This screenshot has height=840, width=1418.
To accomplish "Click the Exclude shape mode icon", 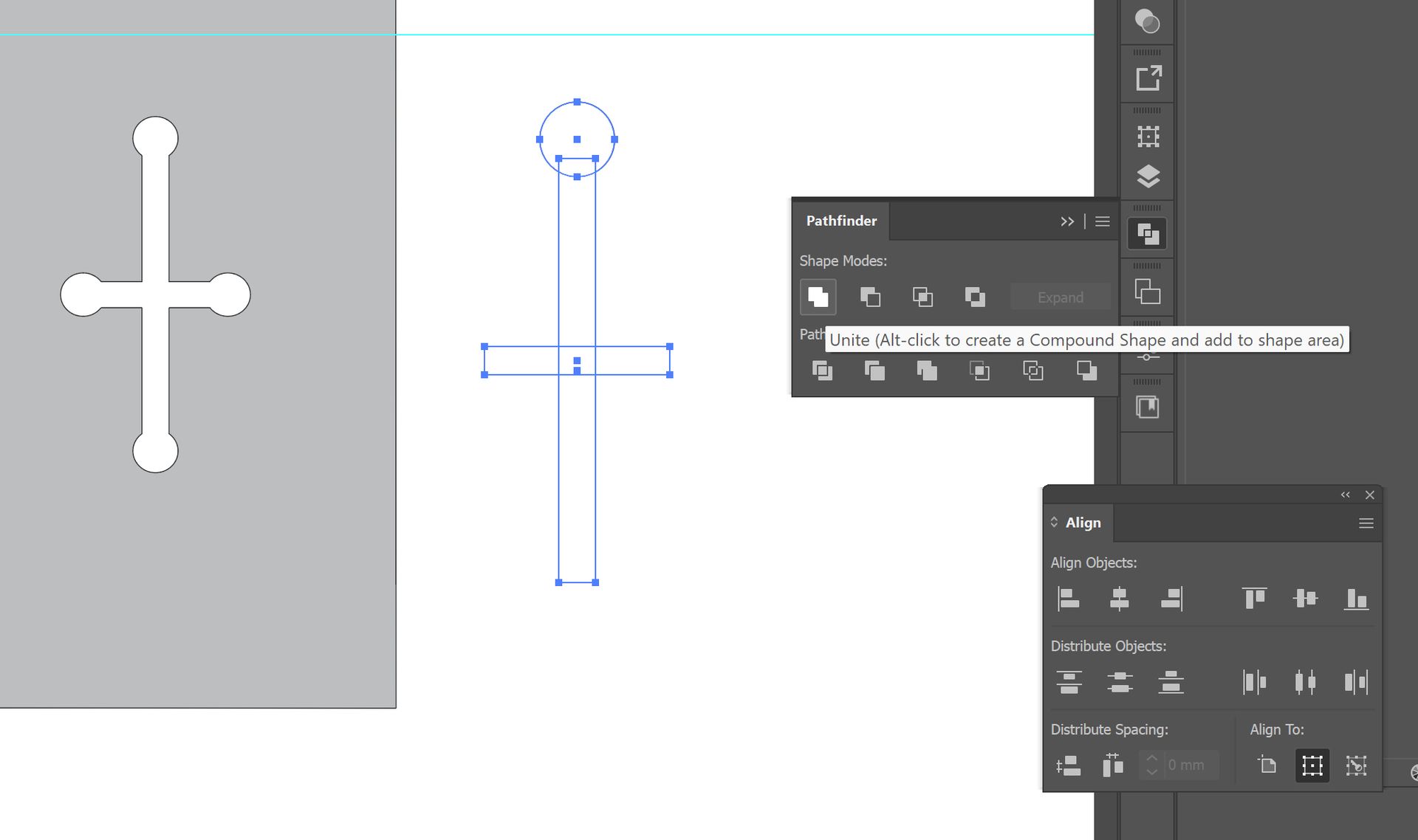I will (x=975, y=297).
